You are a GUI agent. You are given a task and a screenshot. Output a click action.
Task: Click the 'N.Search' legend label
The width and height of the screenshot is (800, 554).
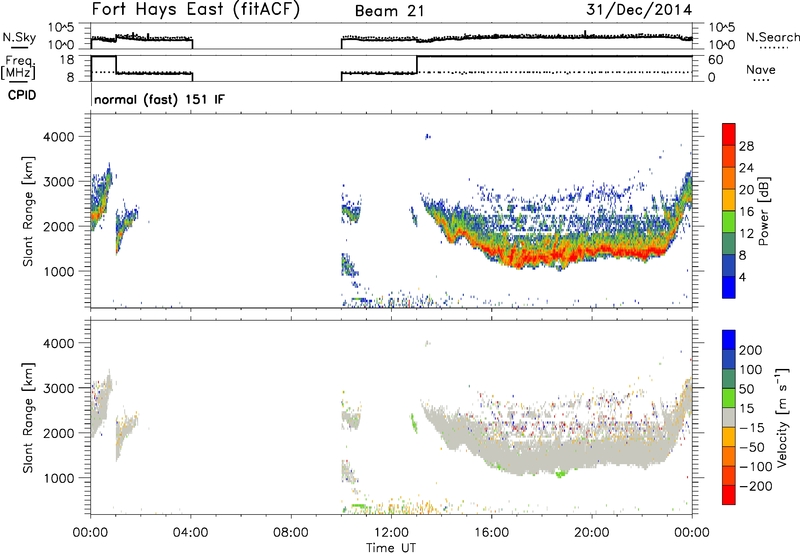tap(772, 37)
